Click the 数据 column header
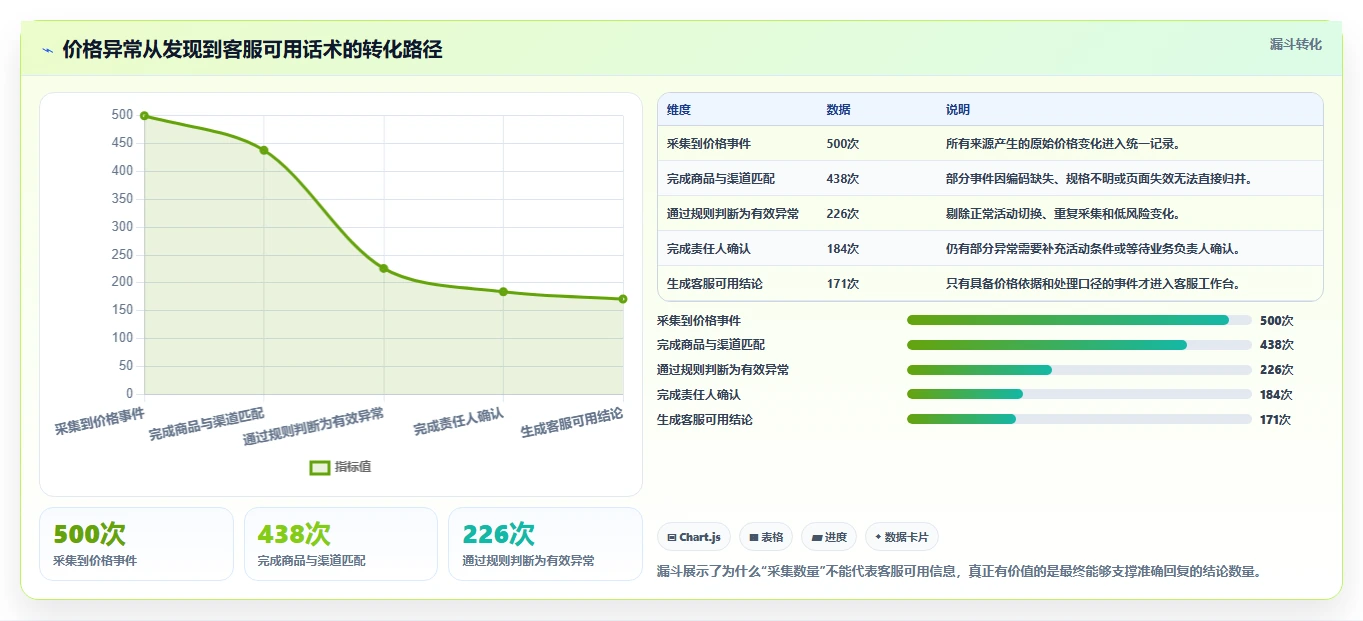1363x621 pixels. tap(839, 110)
